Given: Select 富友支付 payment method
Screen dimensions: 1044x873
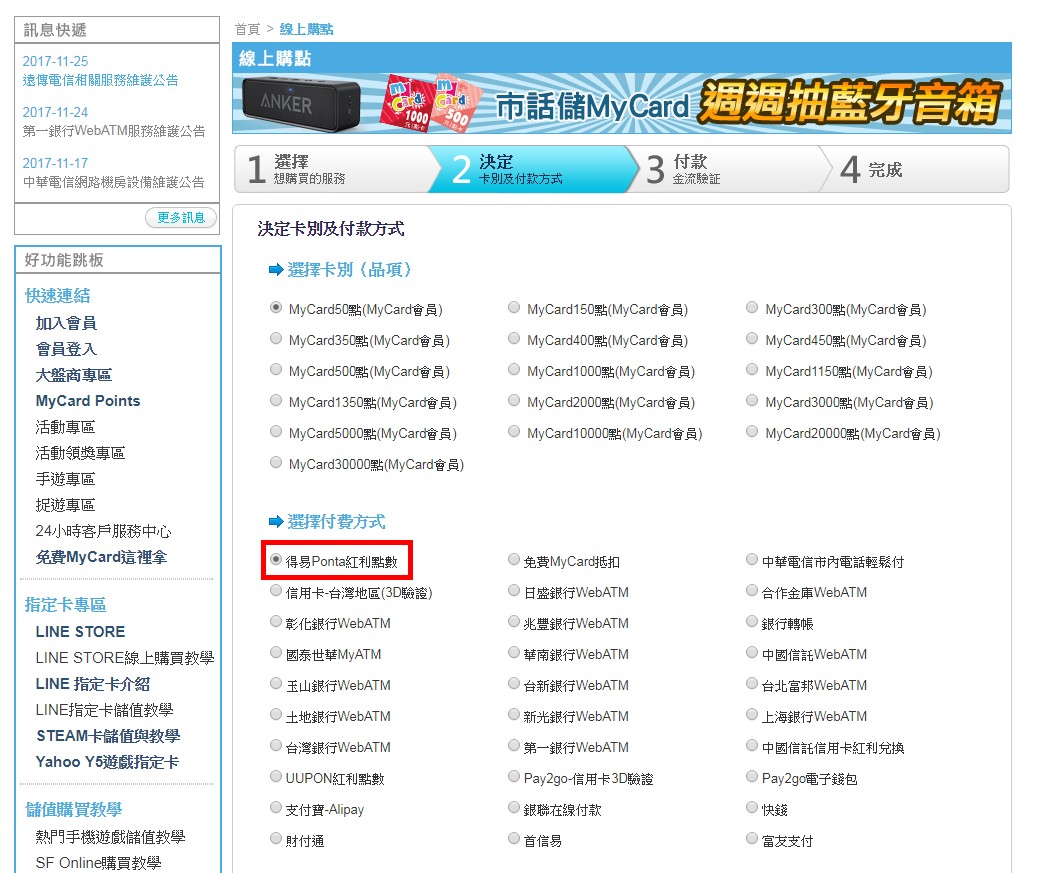Looking at the screenshot, I should [752, 838].
